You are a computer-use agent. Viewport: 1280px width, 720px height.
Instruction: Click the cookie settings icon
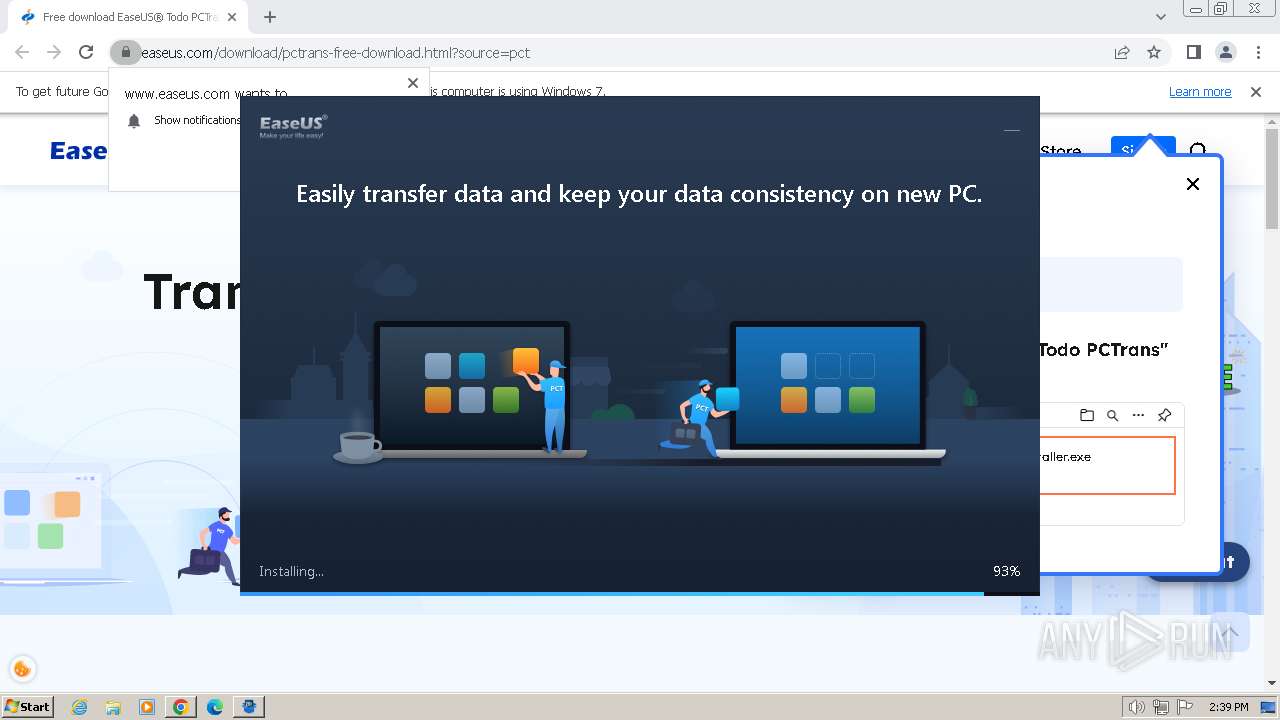click(x=22, y=669)
